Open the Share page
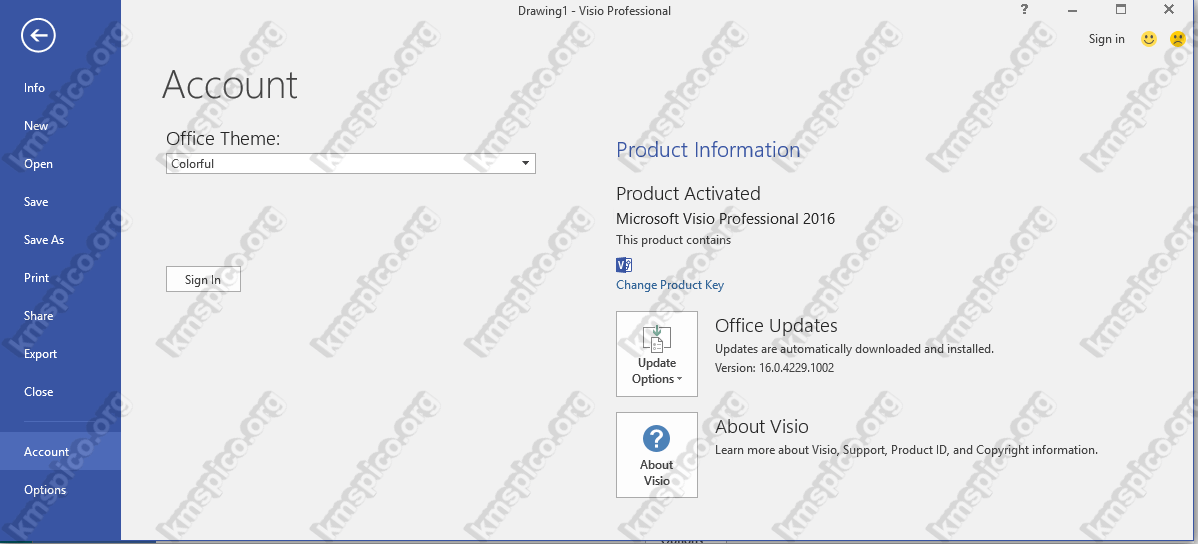 click(x=60, y=316)
